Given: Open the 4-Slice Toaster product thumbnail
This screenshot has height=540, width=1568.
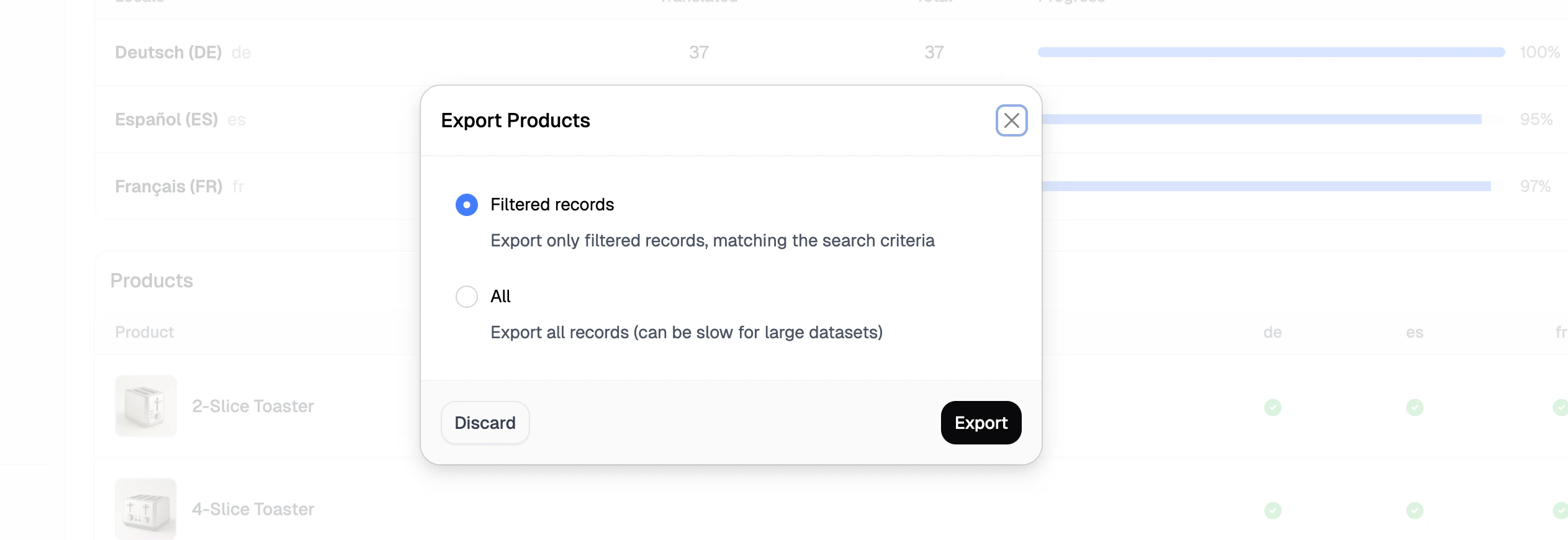Looking at the screenshot, I should pos(145,508).
